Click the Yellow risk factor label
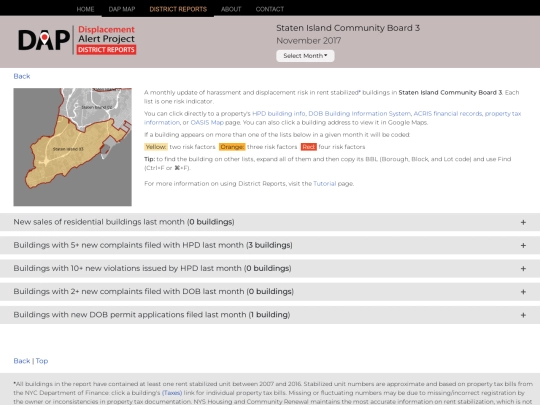This screenshot has height=405, width=540. 156,147
